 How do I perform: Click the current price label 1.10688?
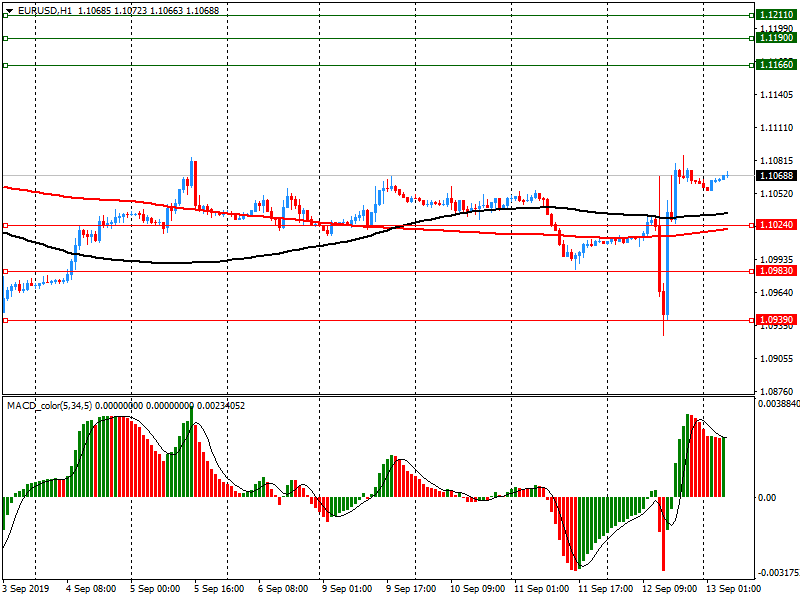click(777, 176)
